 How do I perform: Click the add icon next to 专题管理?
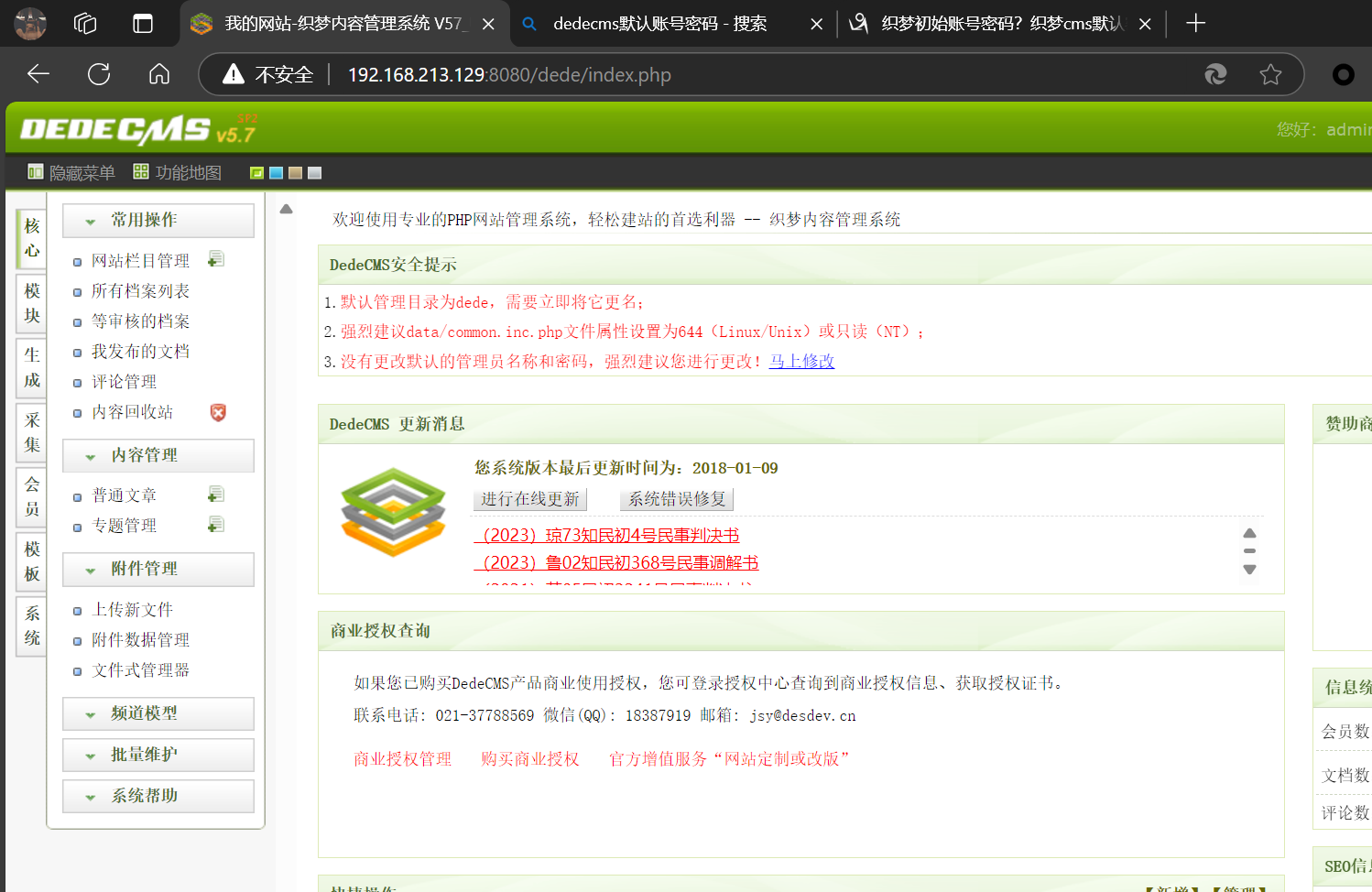[x=216, y=525]
